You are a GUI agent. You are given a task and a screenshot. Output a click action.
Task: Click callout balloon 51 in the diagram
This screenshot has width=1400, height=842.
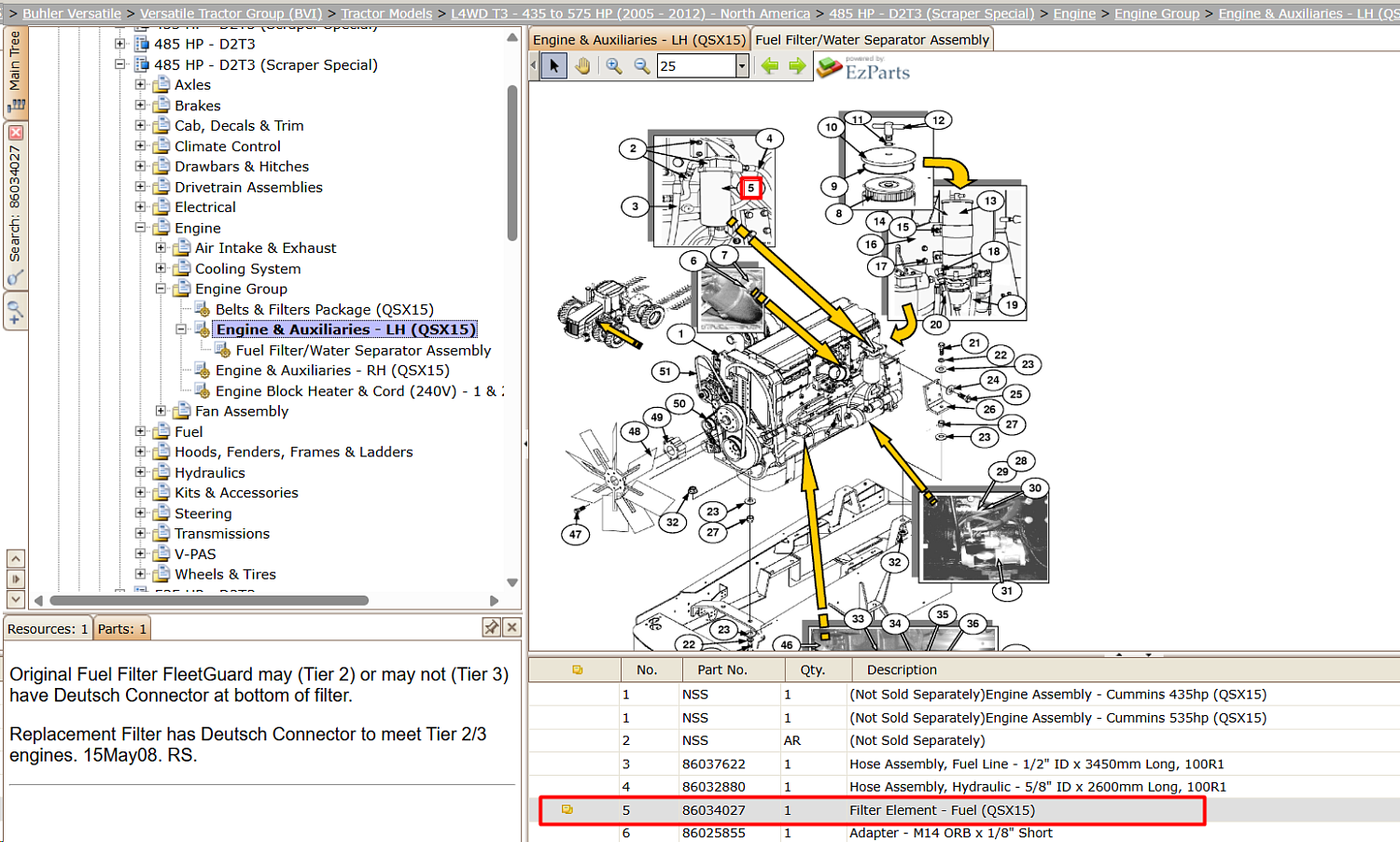[665, 372]
